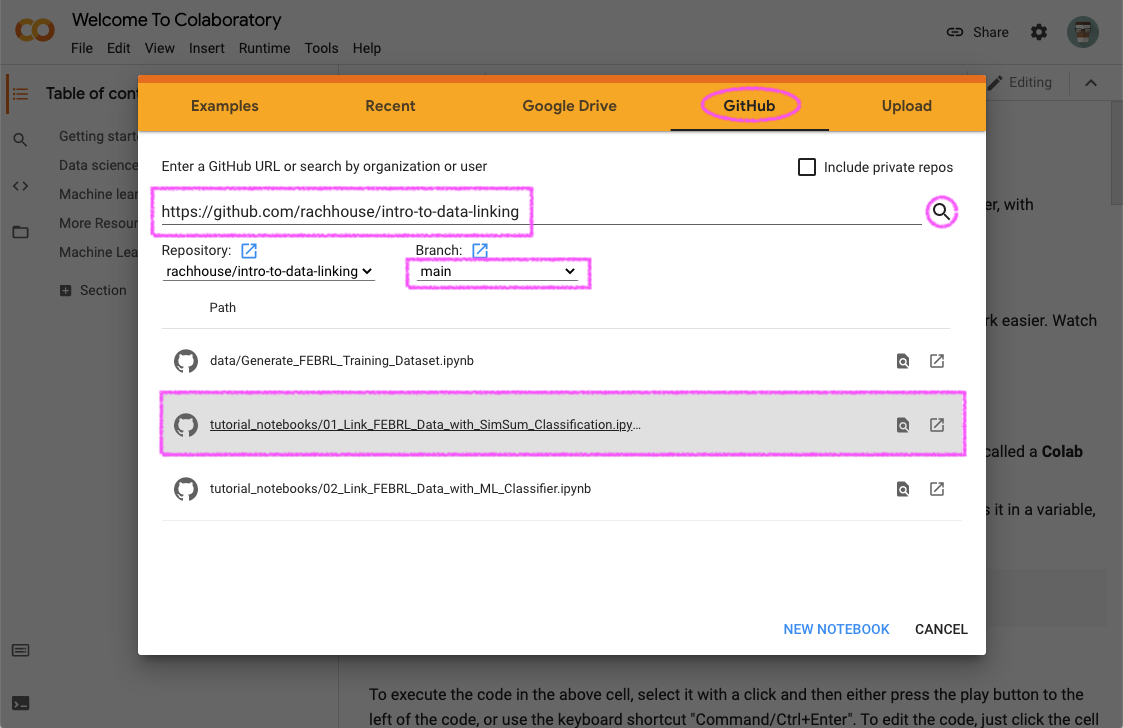Click the GitHub URL input field
Screen dimensions: 1123x728
[x=541, y=212]
